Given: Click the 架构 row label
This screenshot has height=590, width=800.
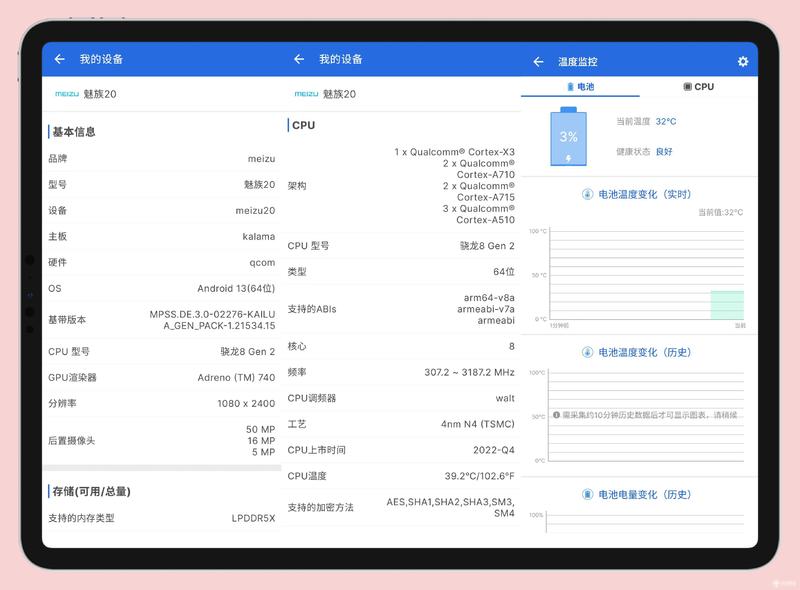Looking at the screenshot, I should 297,186.
